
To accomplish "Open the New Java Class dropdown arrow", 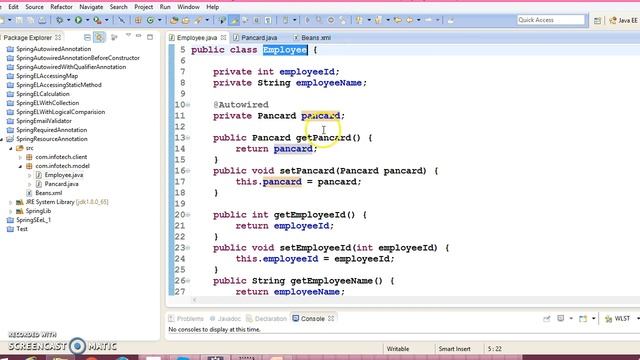I will click(x=160, y=20).
